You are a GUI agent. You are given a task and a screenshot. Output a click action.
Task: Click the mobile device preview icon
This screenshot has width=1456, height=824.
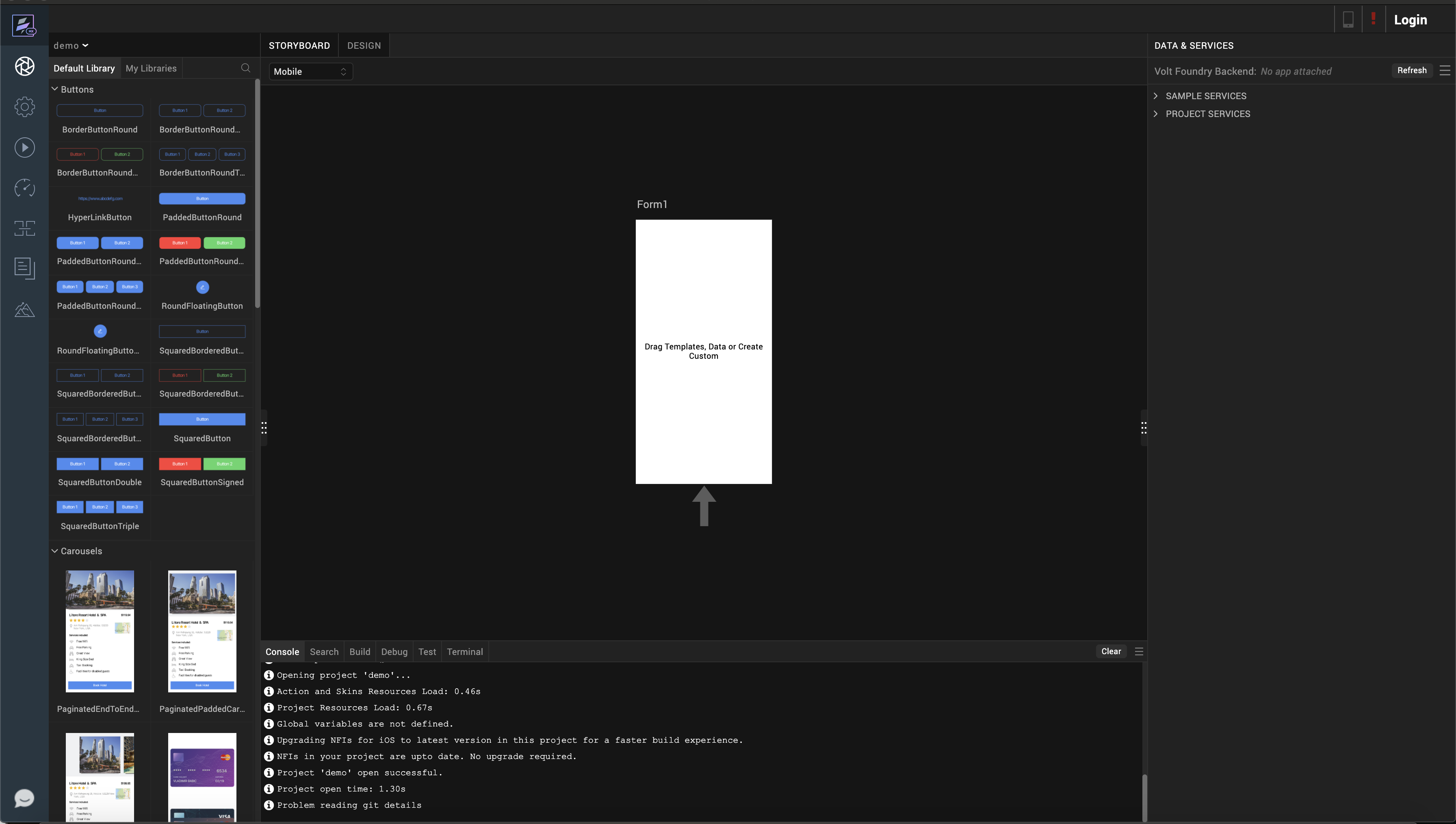click(x=1348, y=20)
